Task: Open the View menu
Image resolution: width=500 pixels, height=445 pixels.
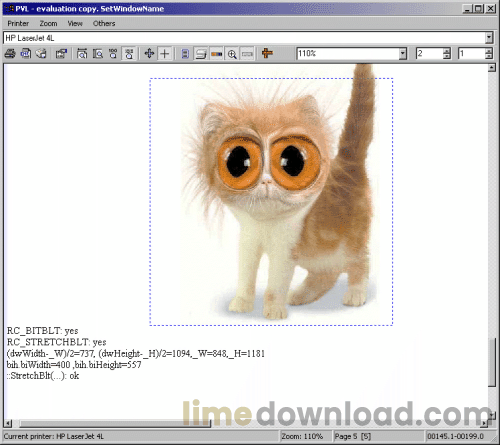Action: (x=75, y=23)
